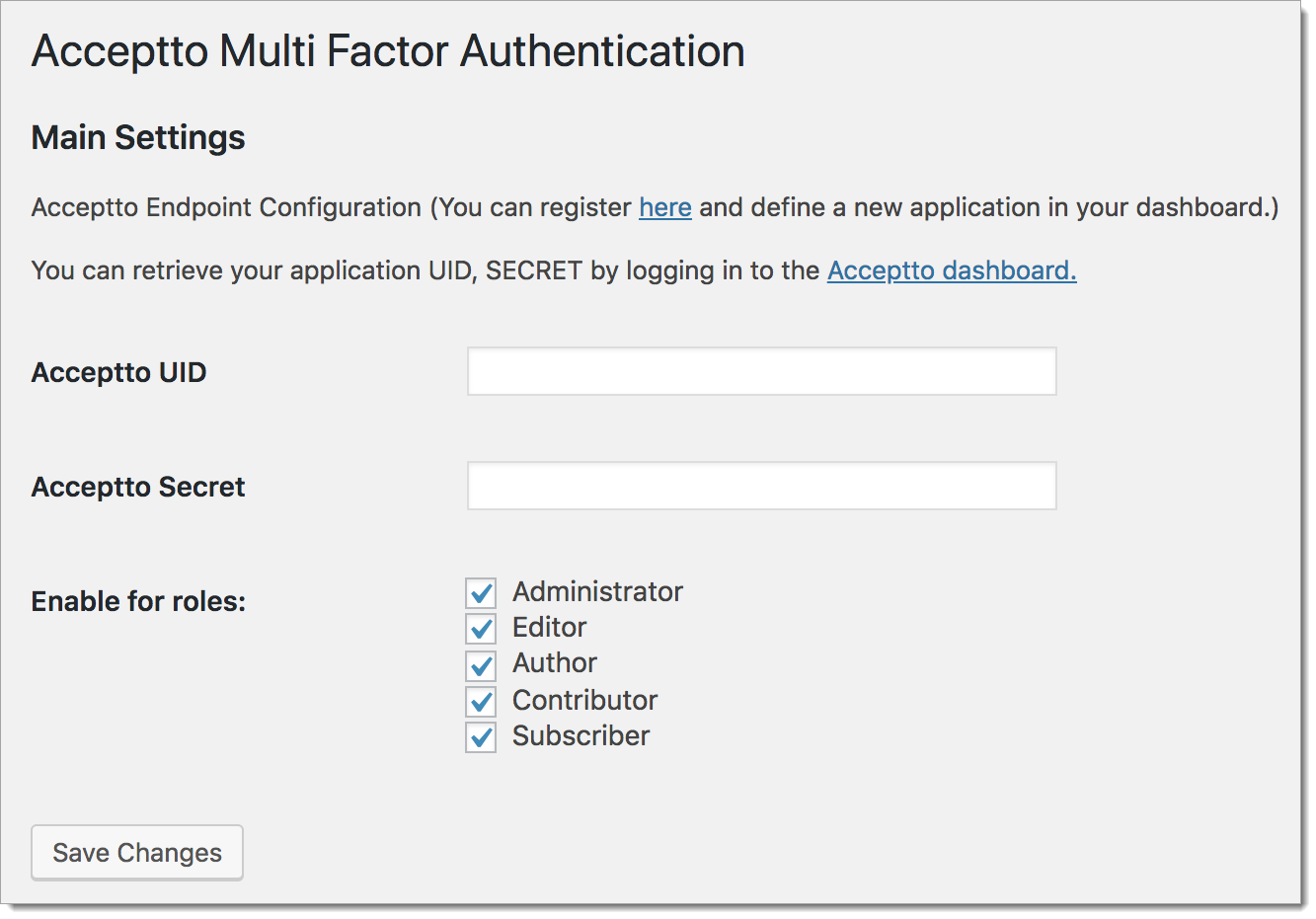Toggle the Contributor role checkbox
Screen dimensions: 1316x919
coord(481,701)
